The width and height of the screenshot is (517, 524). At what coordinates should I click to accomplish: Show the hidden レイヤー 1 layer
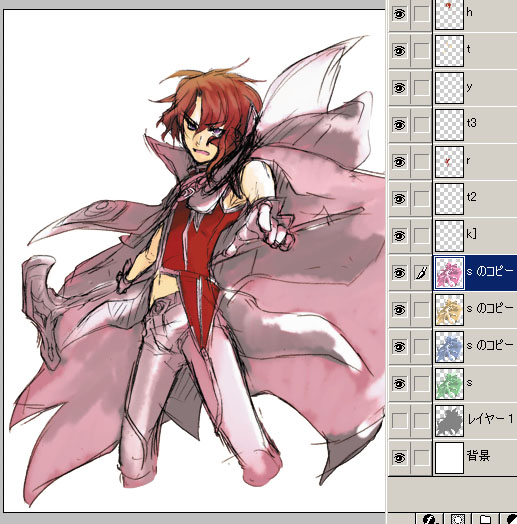[399, 421]
